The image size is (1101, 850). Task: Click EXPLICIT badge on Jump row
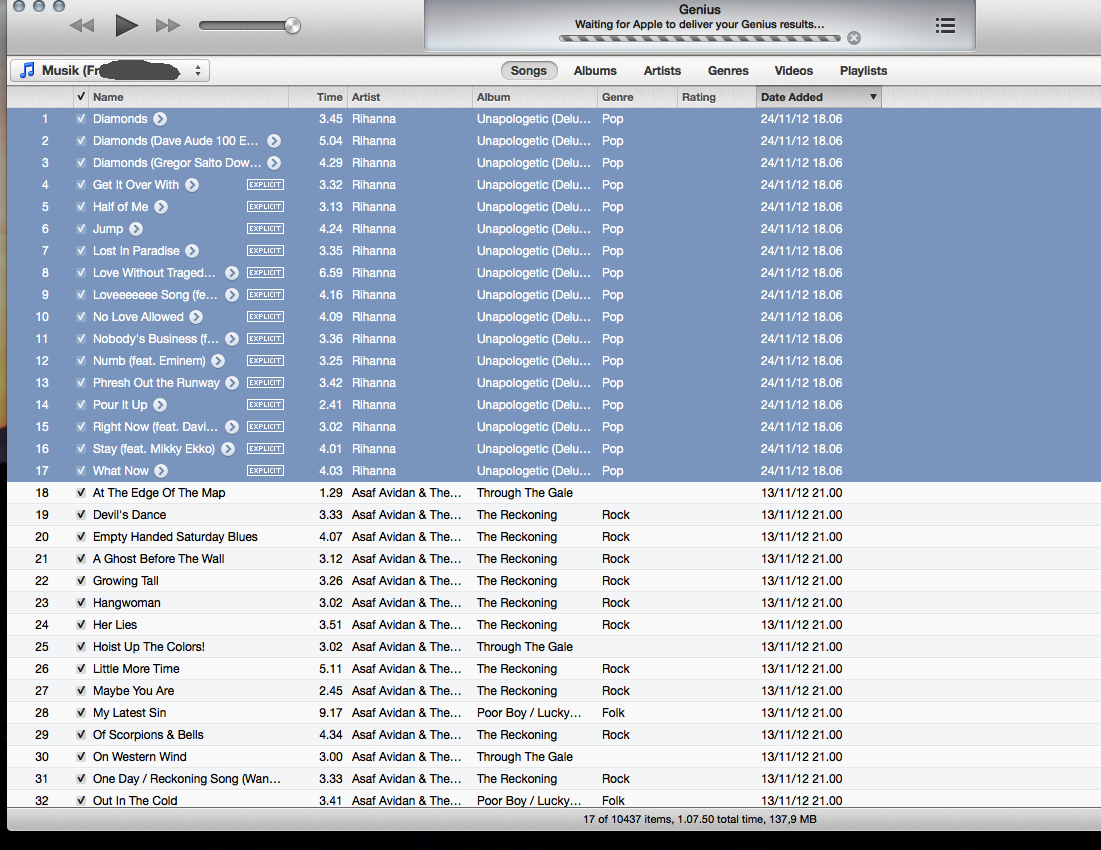pyautogui.click(x=265, y=229)
